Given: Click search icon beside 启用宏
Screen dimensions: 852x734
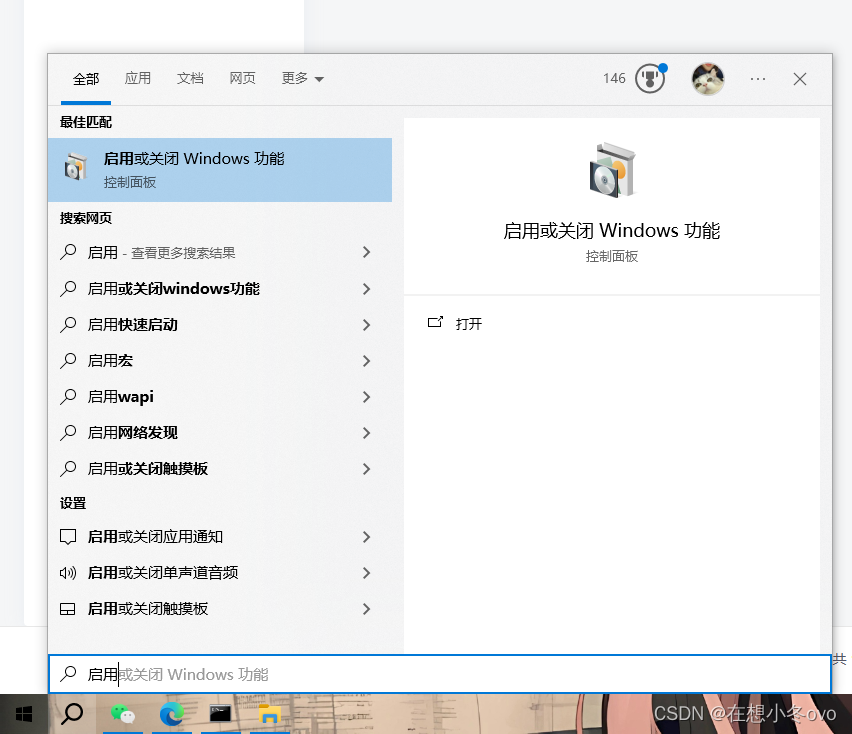Looking at the screenshot, I should point(68,360).
